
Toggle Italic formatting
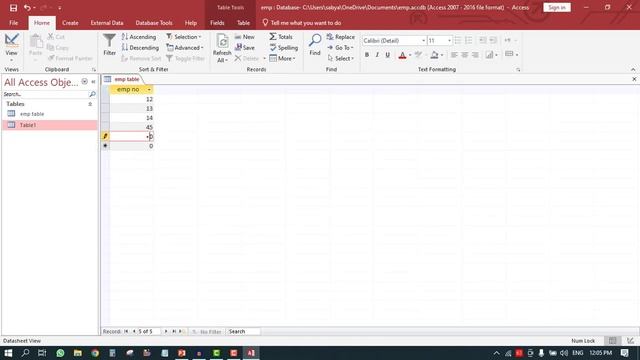pos(377,55)
